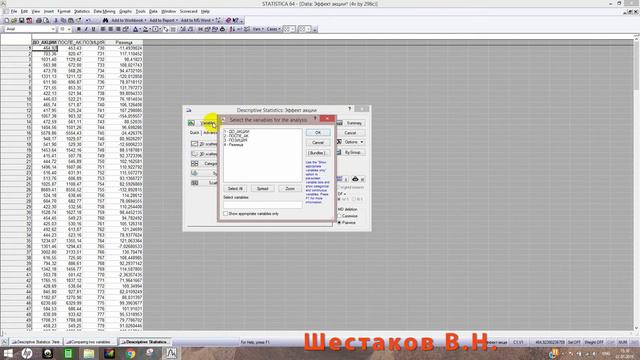Open Windows Start button
The width and height of the screenshot is (640, 360).
tap(8, 353)
